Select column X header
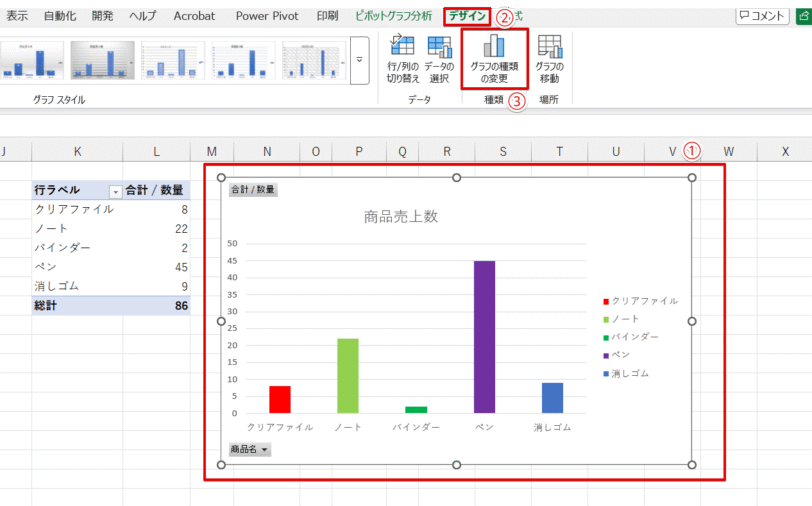 785,151
